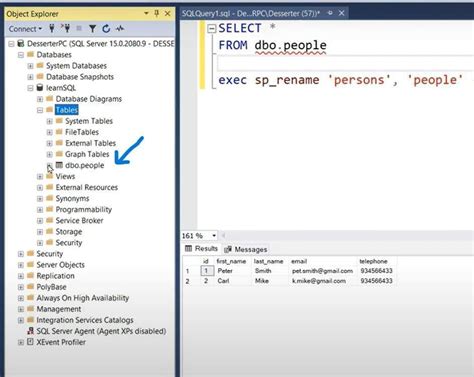Open the 161 % zoom dropdown
474x377 pixels.
pos(214,236)
